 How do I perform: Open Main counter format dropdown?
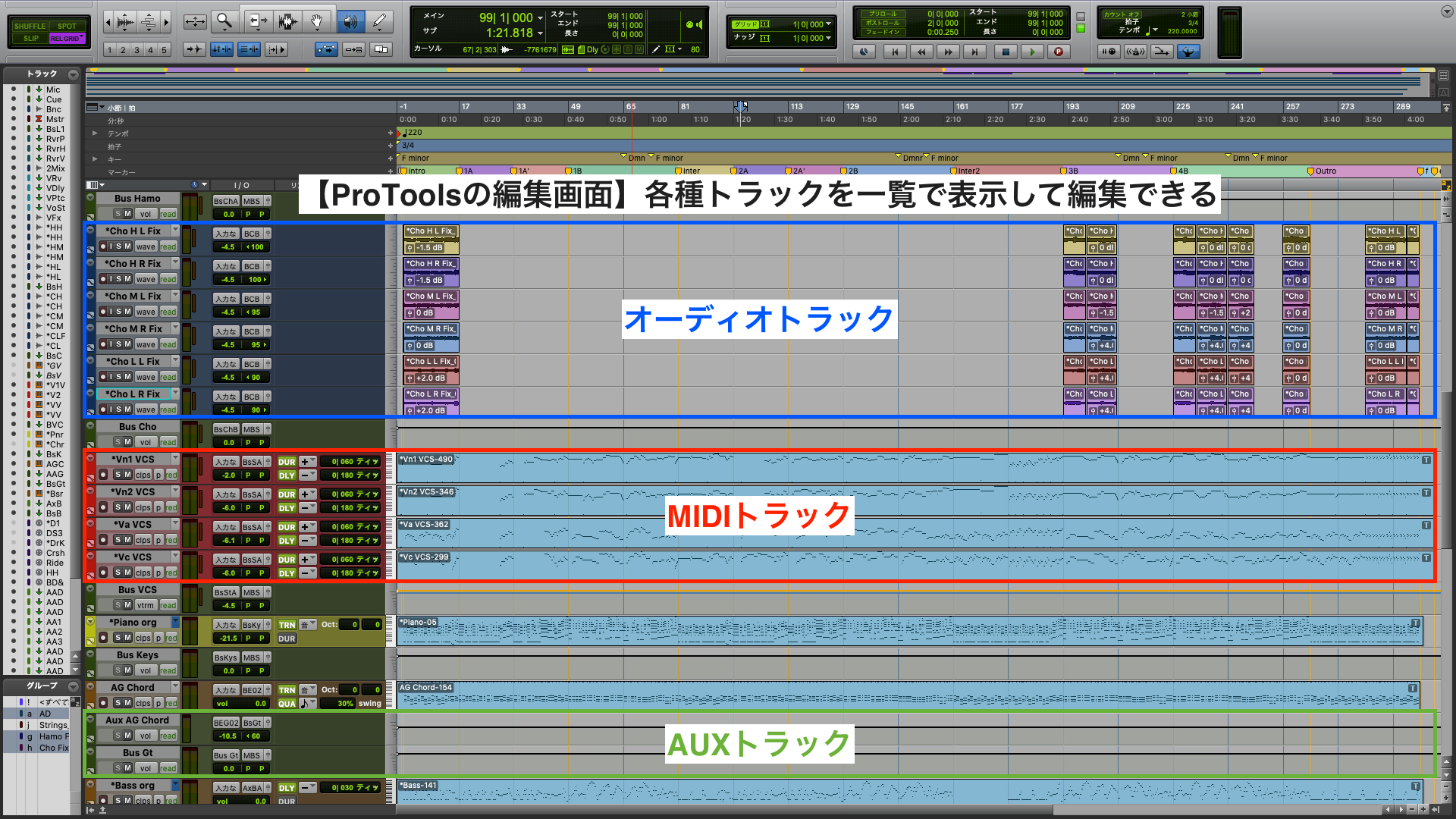click(540, 18)
